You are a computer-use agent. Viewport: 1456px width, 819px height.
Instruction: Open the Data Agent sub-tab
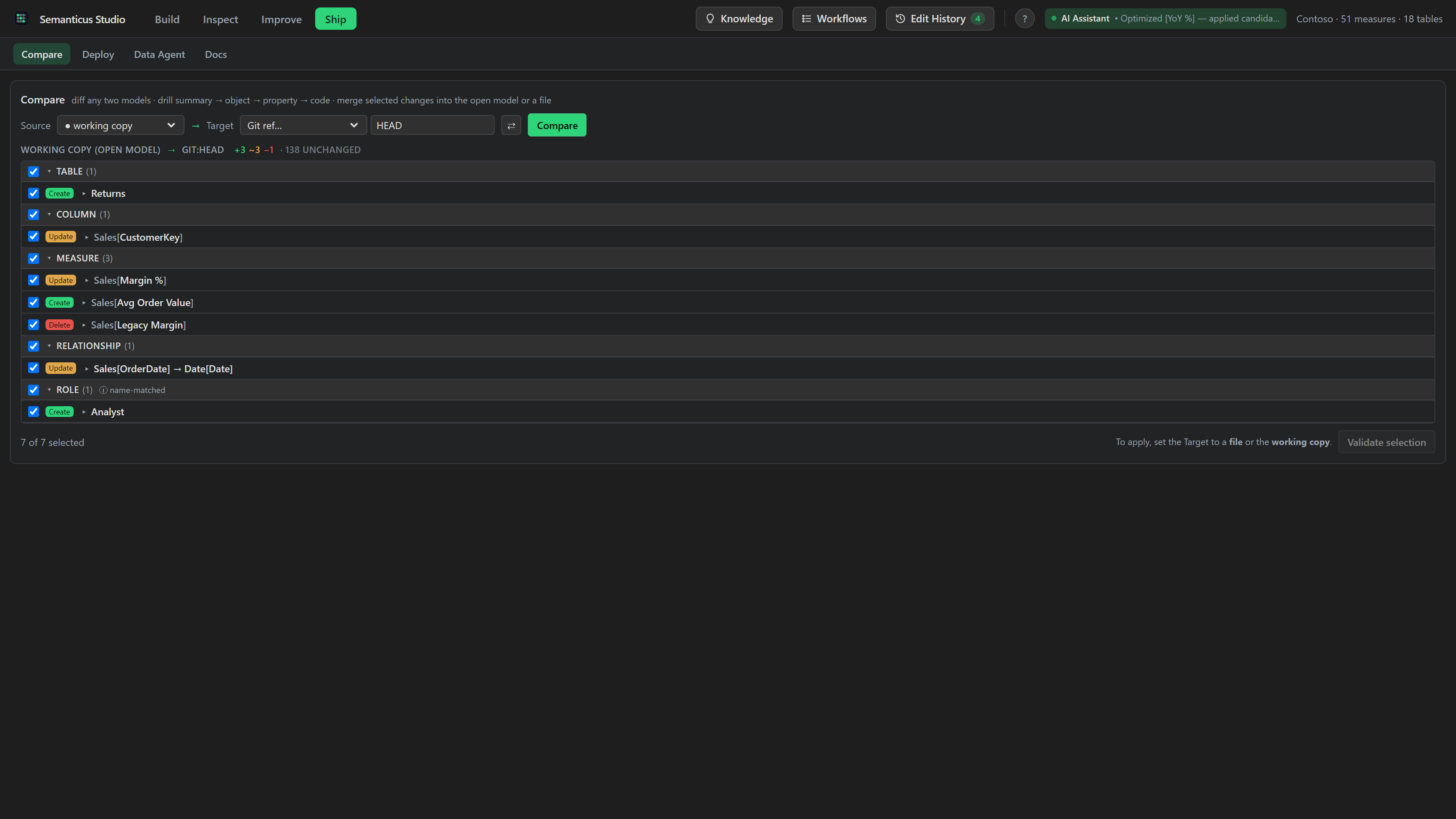[159, 54]
